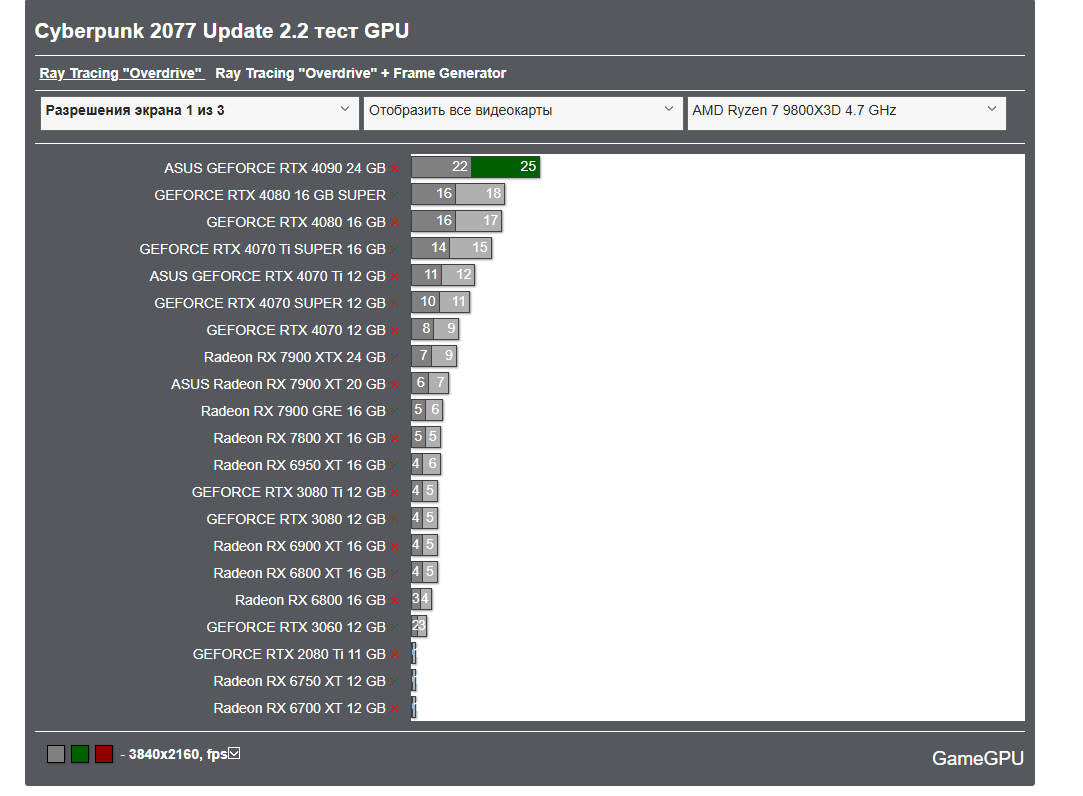Click the "Radeon RX 6800 XT 16 GB" label

[300, 573]
